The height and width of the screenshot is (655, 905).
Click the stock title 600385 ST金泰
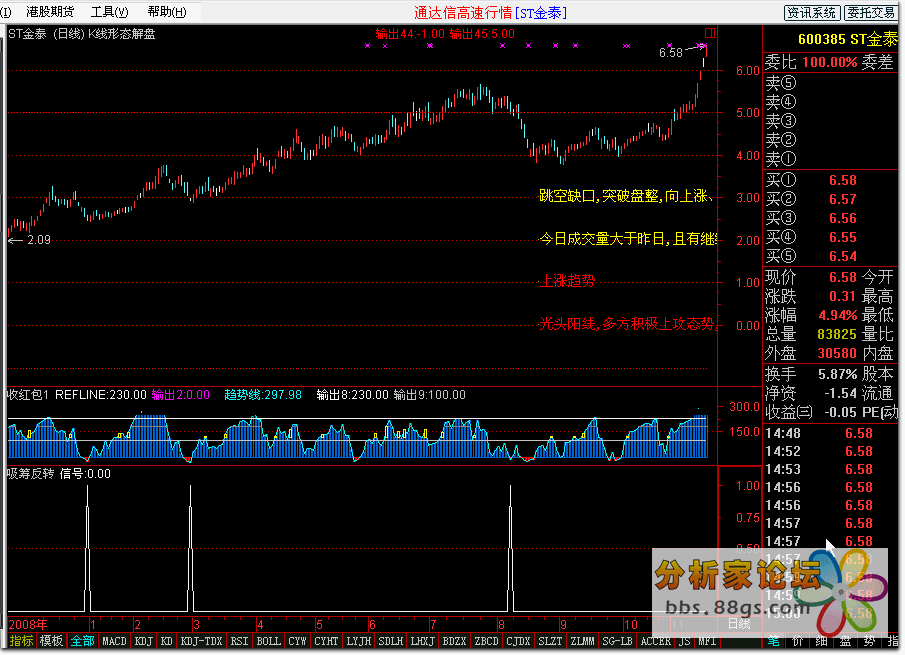[847, 39]
